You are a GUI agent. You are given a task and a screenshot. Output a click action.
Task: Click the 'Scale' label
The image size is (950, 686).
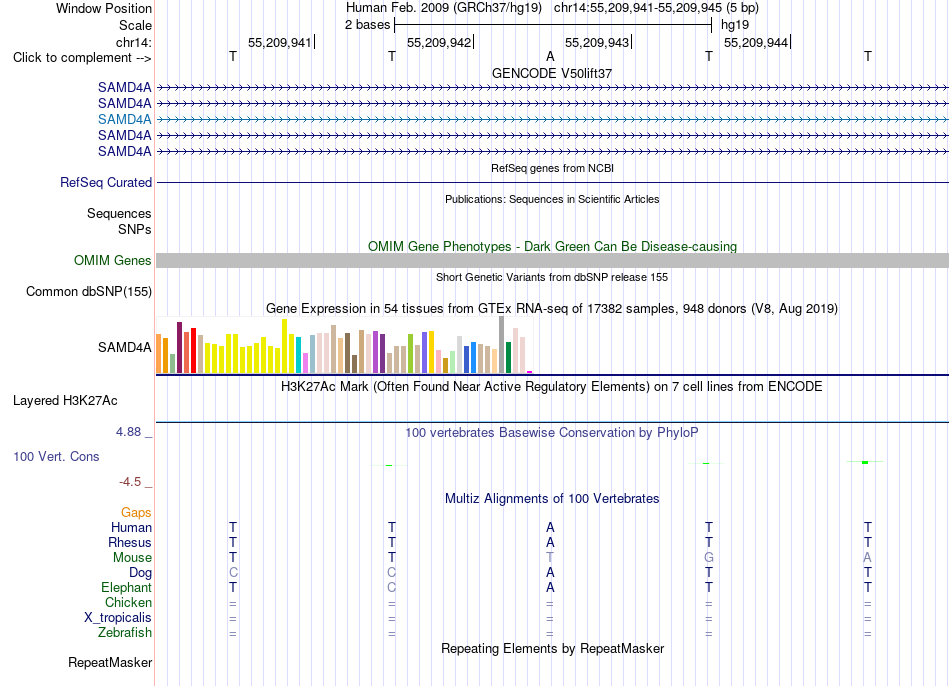click(135, 25)
